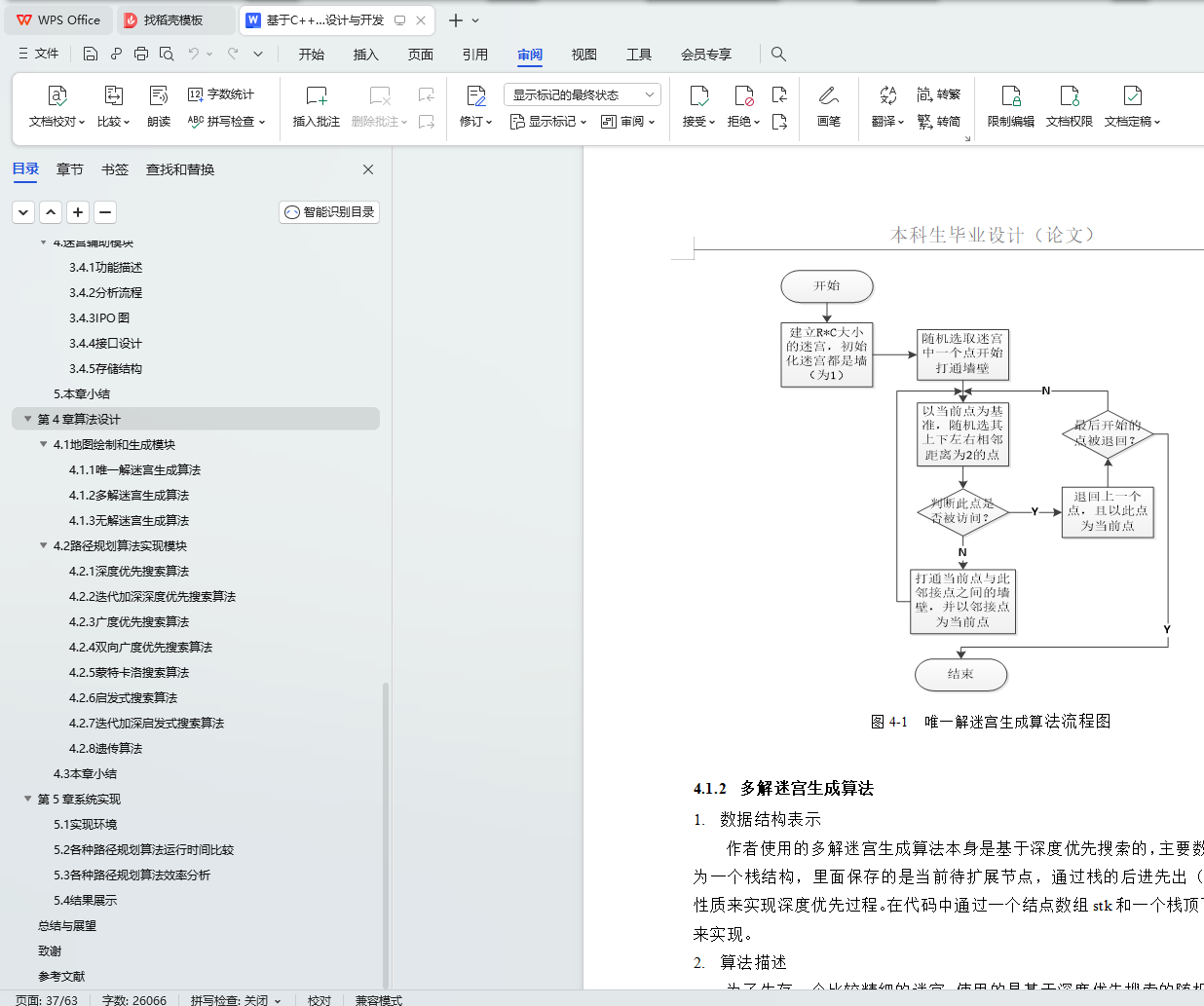1204x1006 pixels.
Task: Collapse 4.1地图绘制和生成模块 outline node
Action: click(x=43, y=445)
